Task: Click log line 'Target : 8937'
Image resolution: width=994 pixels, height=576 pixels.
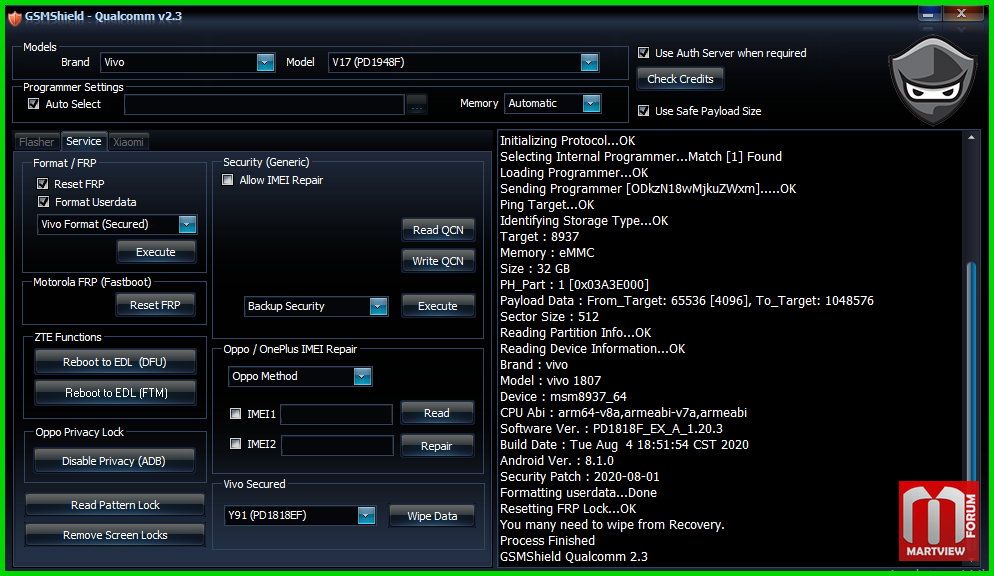Action: (x=539, y=236)
